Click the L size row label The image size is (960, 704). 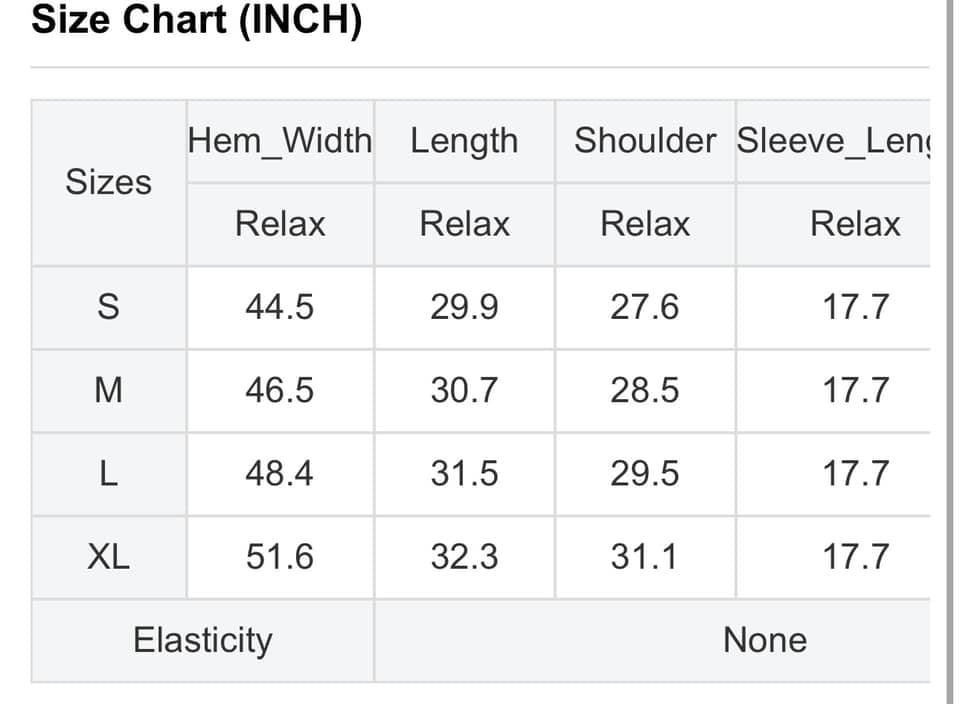point(108,474)
